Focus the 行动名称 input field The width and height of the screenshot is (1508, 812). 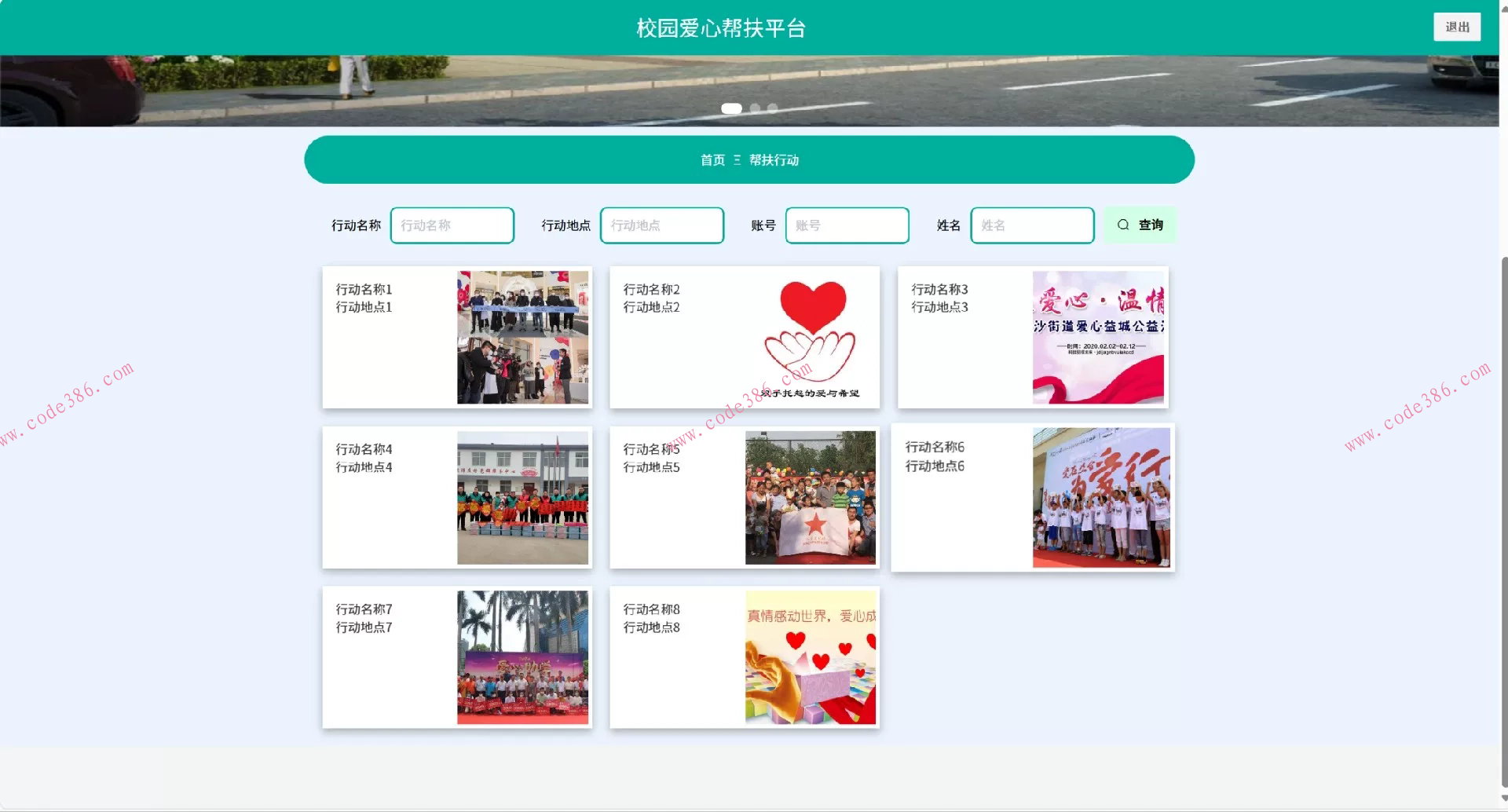(x=452, y=225)
